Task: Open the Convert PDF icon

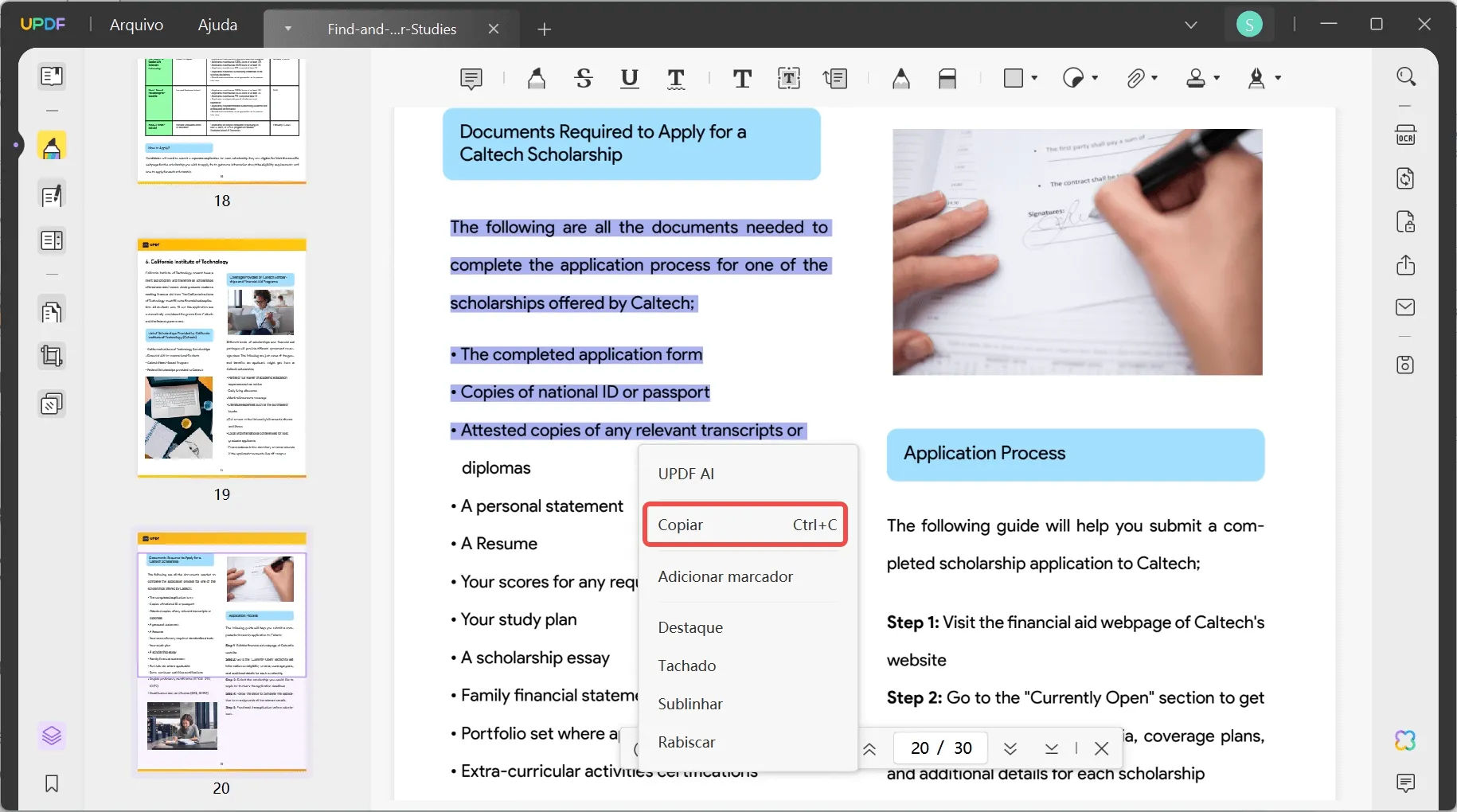Action: (1406, 178)
